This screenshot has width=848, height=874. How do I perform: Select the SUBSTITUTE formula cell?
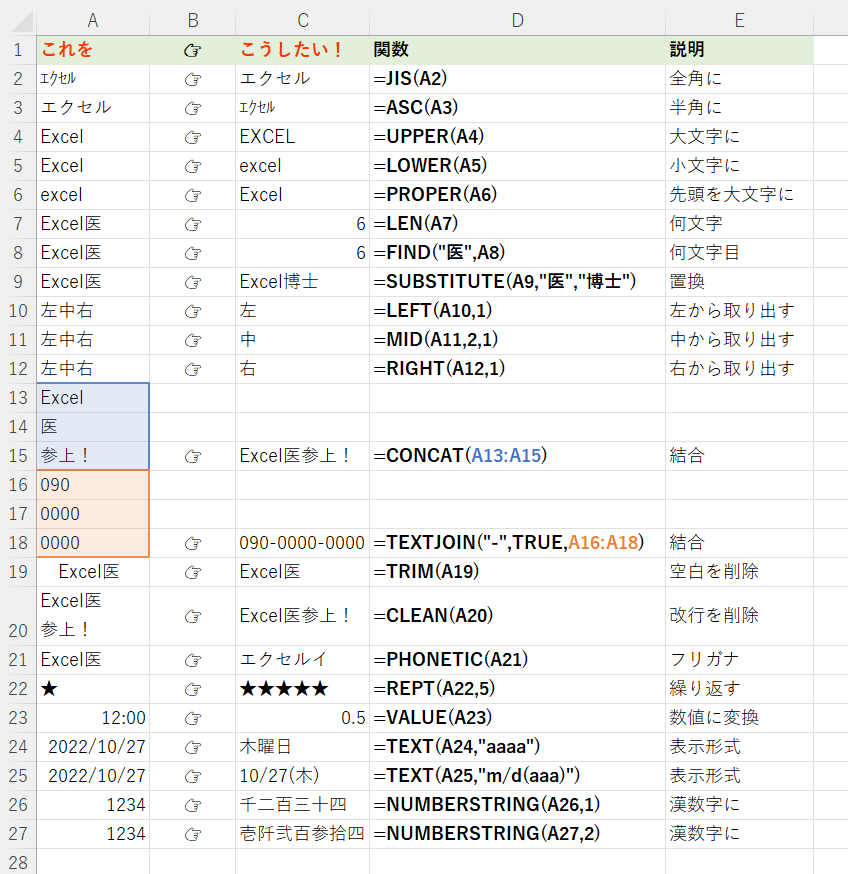(517, 282)
